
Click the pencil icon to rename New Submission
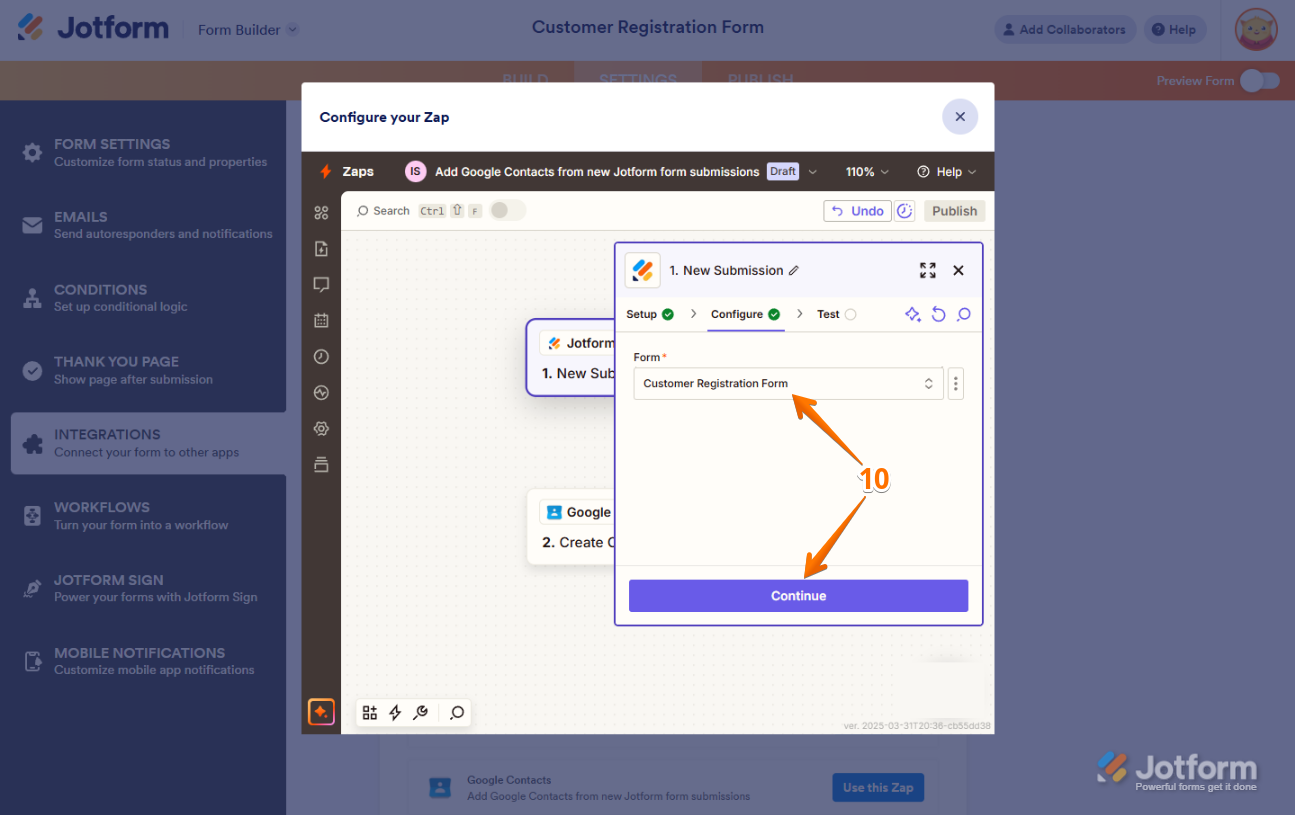(x=794, y=270)
